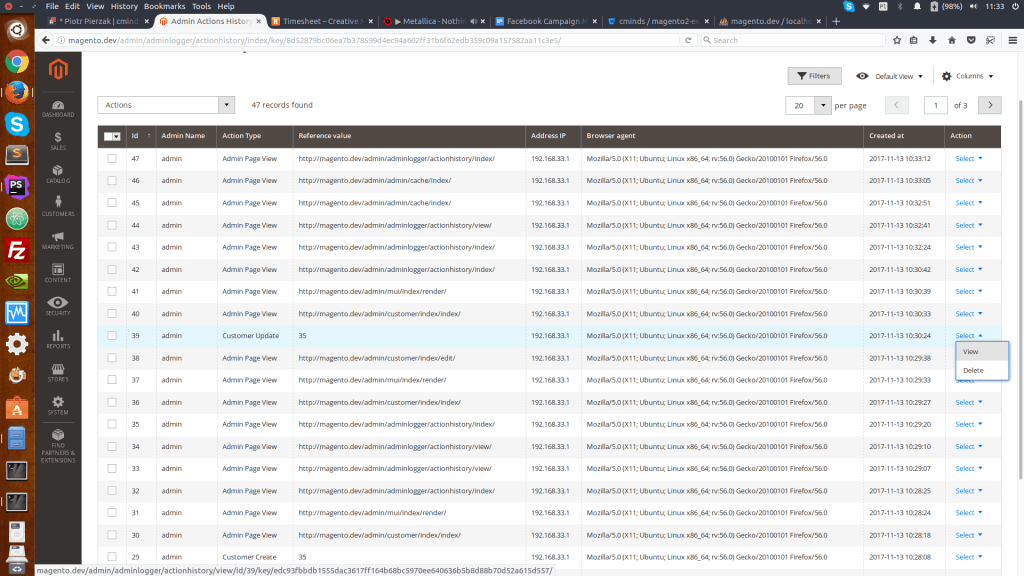Open the Security eye icon
This screenshot has height=576, width=1024.
point(58,305)
